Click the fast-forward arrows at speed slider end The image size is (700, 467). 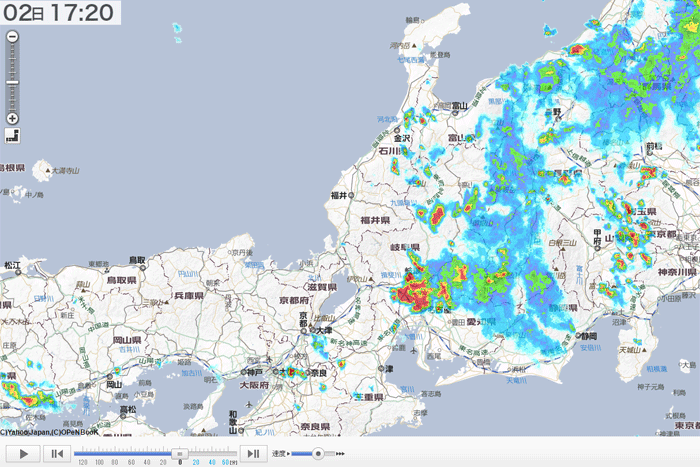(x=340, y=454)
